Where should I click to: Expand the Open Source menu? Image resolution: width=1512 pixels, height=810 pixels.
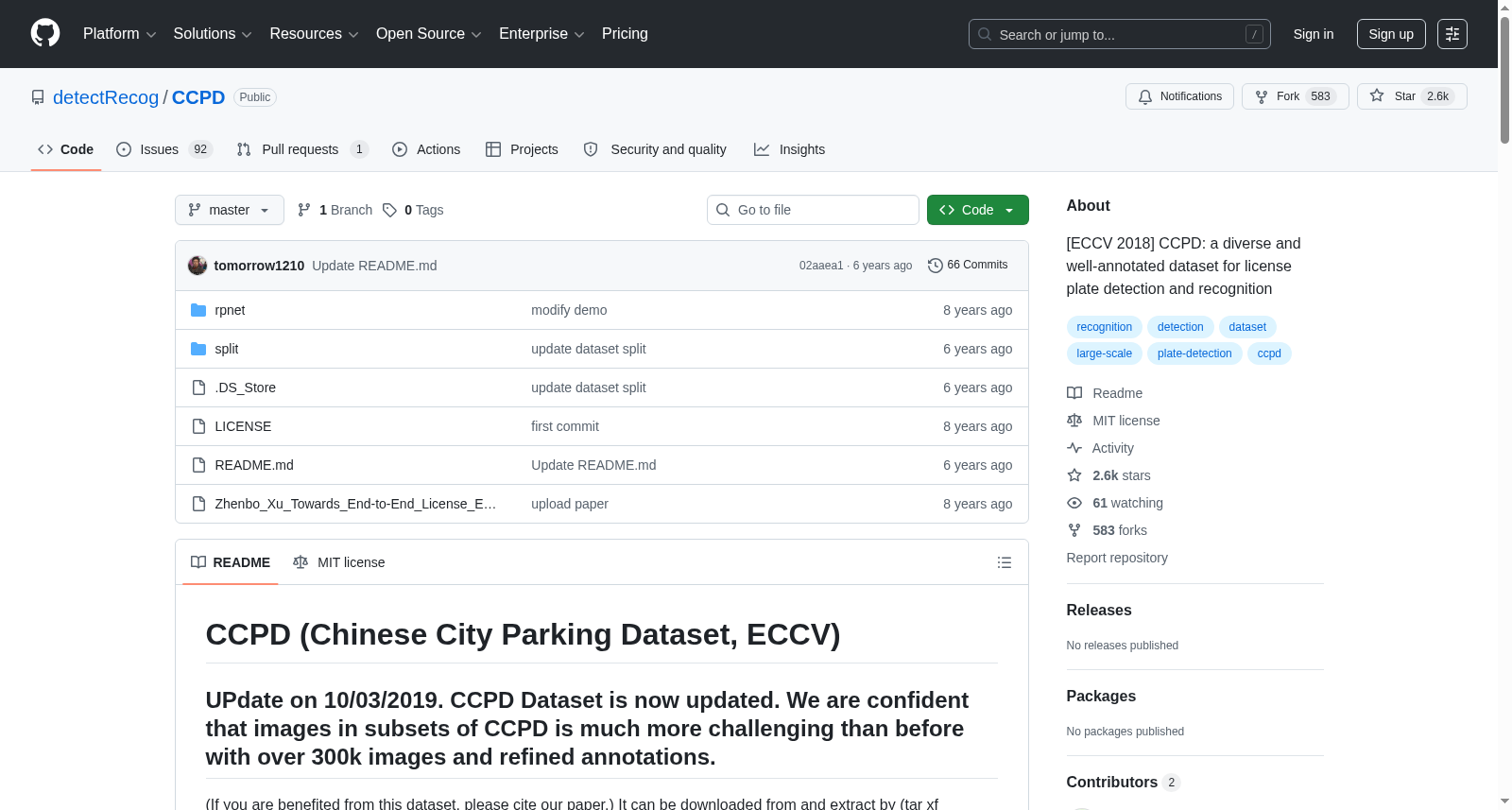point(429,34)
